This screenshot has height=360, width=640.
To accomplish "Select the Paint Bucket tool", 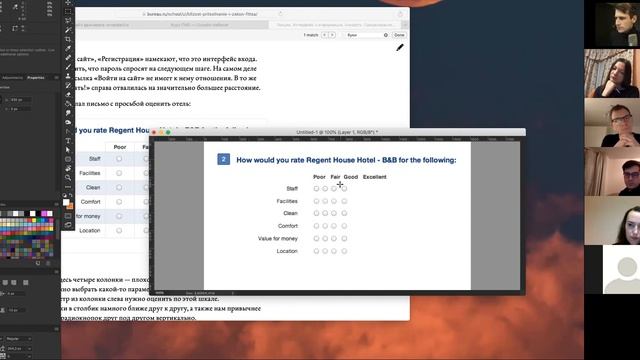I will [x=68, y=104].
